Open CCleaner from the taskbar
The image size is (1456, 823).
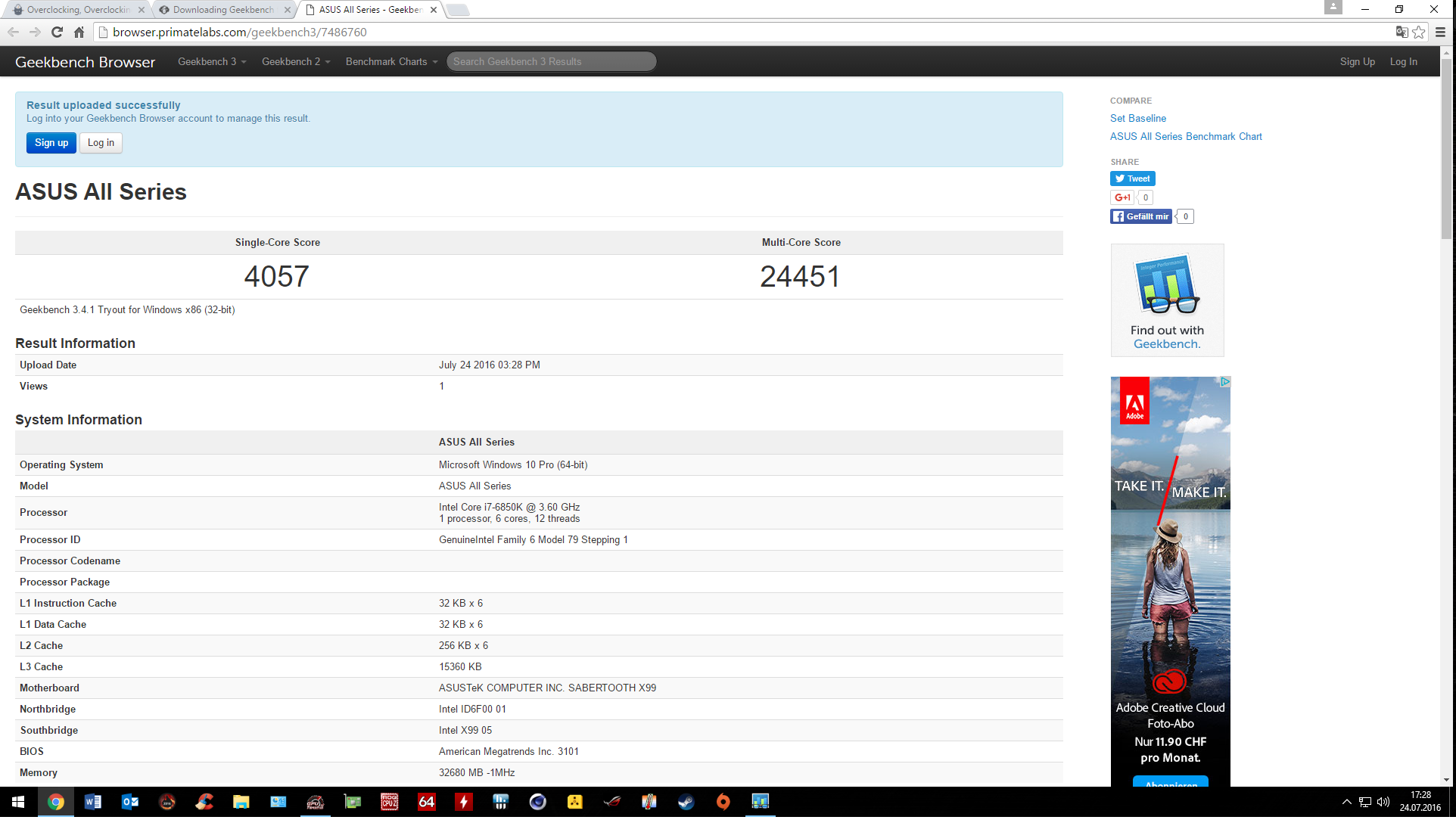204,802
